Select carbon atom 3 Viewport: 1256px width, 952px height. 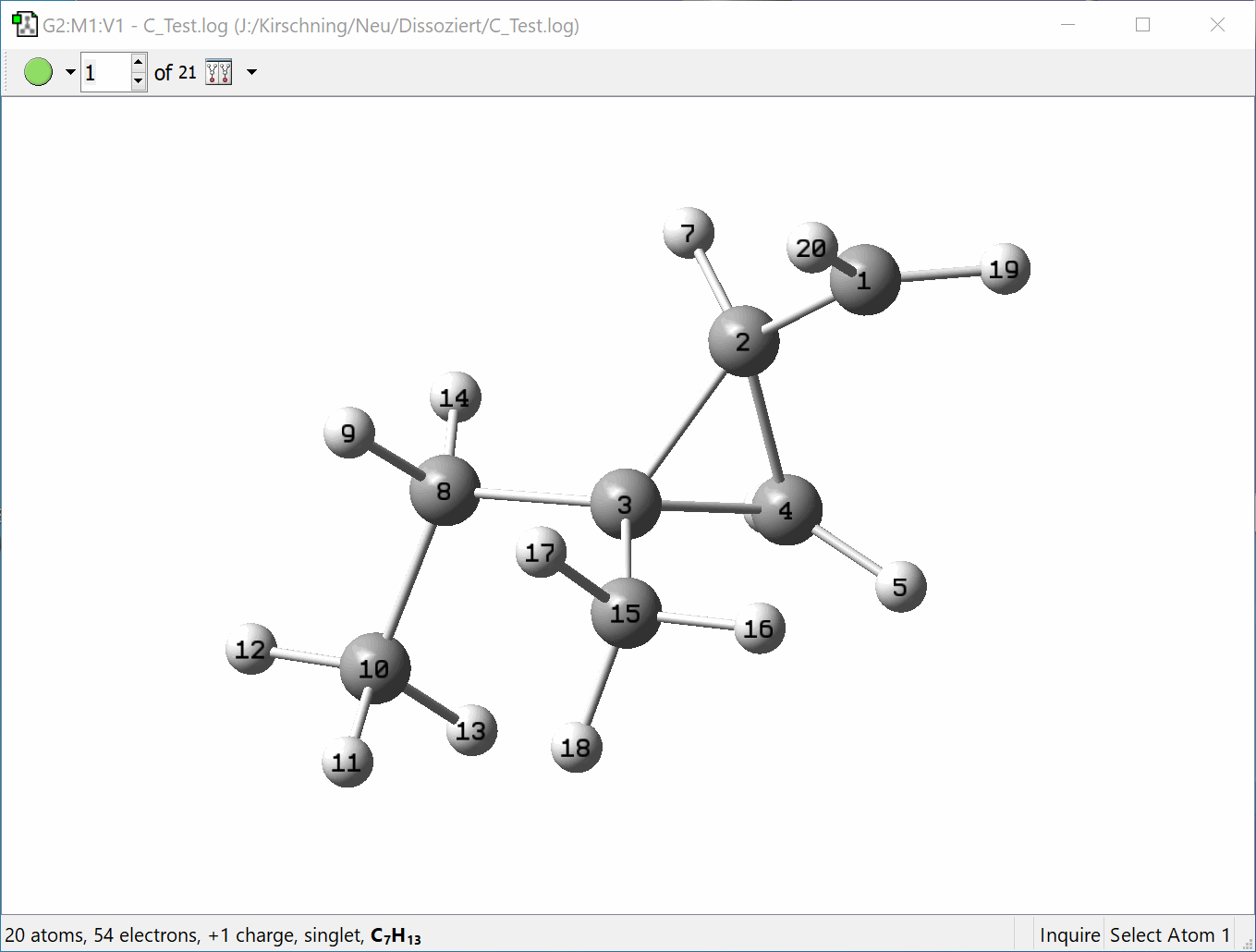(626, 504)
